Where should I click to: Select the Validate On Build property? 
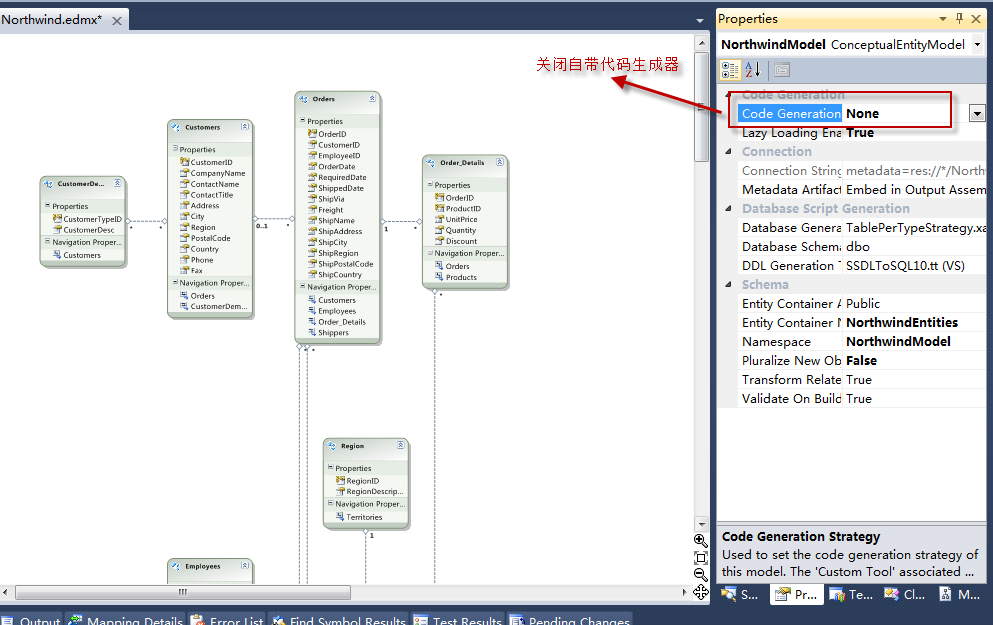coord(861,398)
